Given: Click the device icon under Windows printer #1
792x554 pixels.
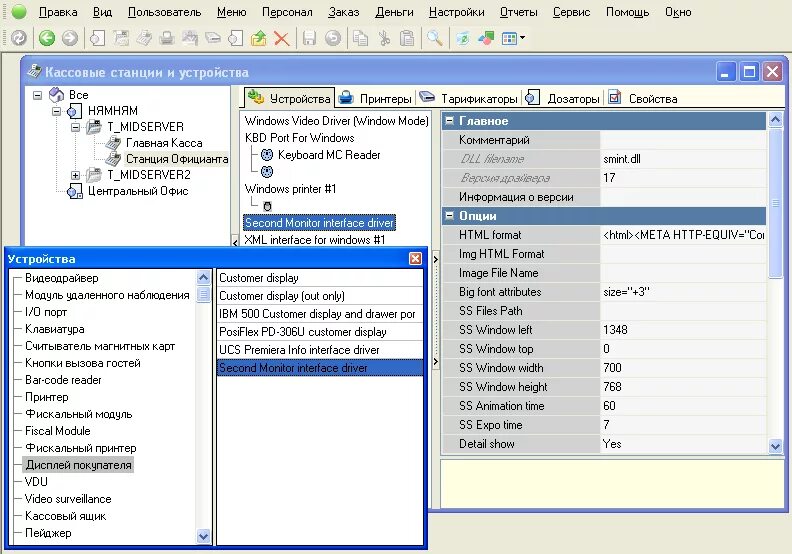Looking at the screenshot, I should coord(267,206).
